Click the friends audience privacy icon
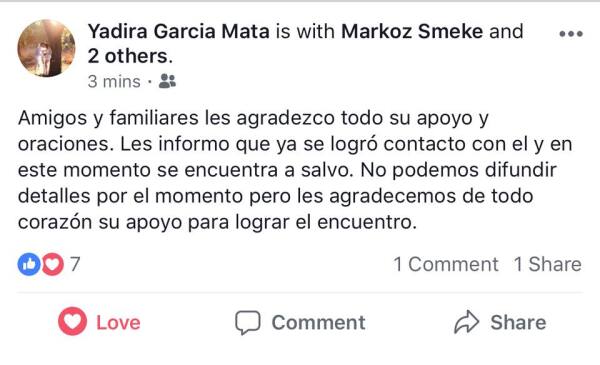This screenshot has width=600, height=365. click(167, 81)
